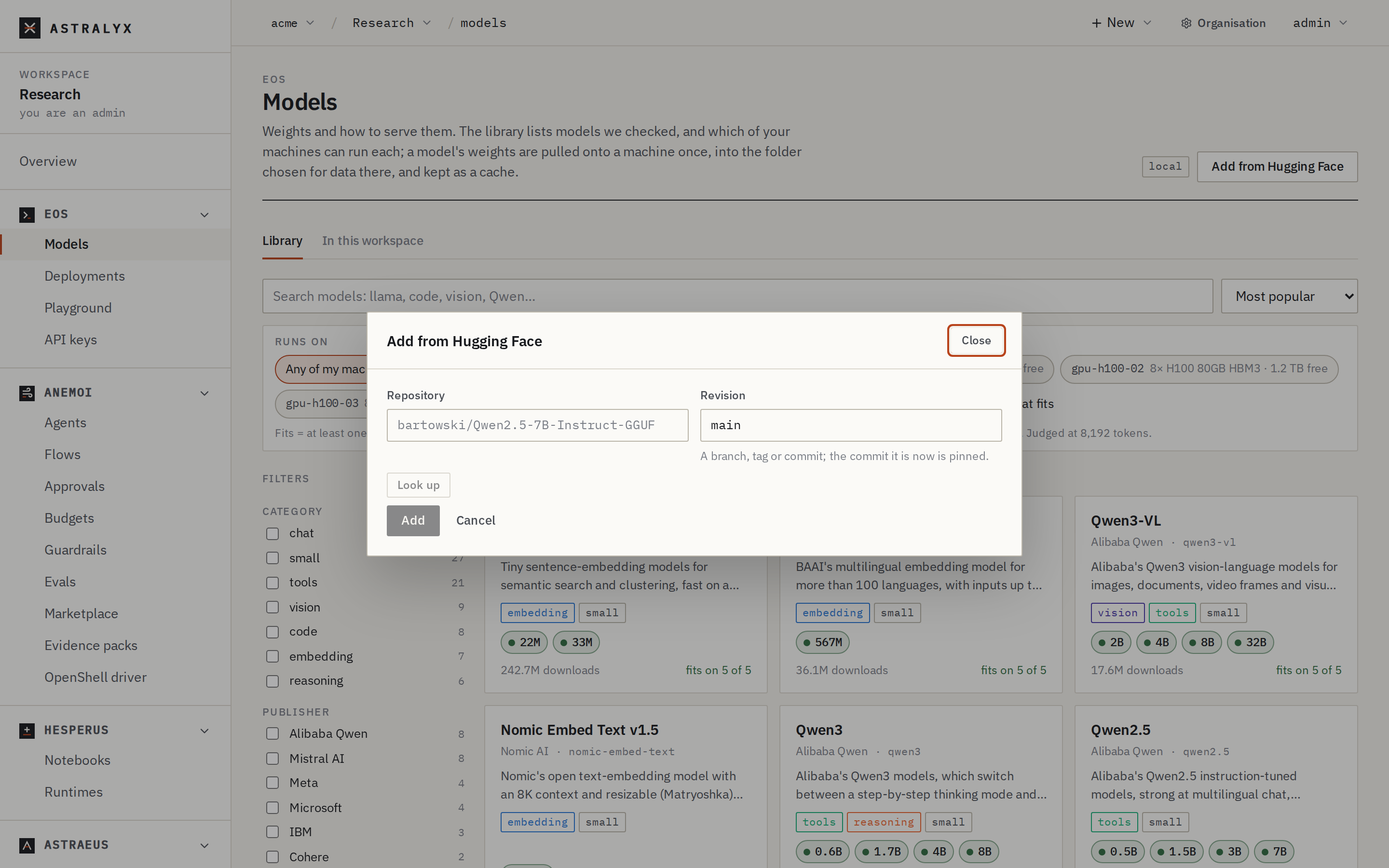The height and width of the screenshot is (868, 1389).
Task: Click the EOS section terminal icon
Action: coord(27,215)
